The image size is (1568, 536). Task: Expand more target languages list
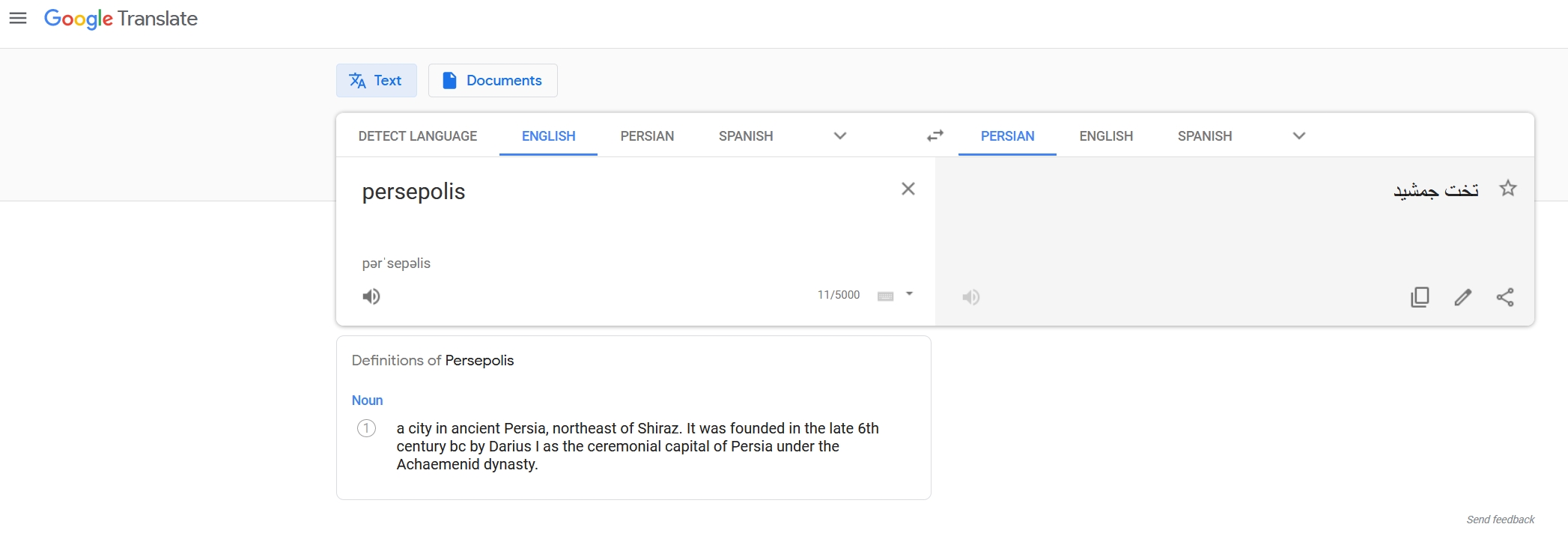[1299, 136]
